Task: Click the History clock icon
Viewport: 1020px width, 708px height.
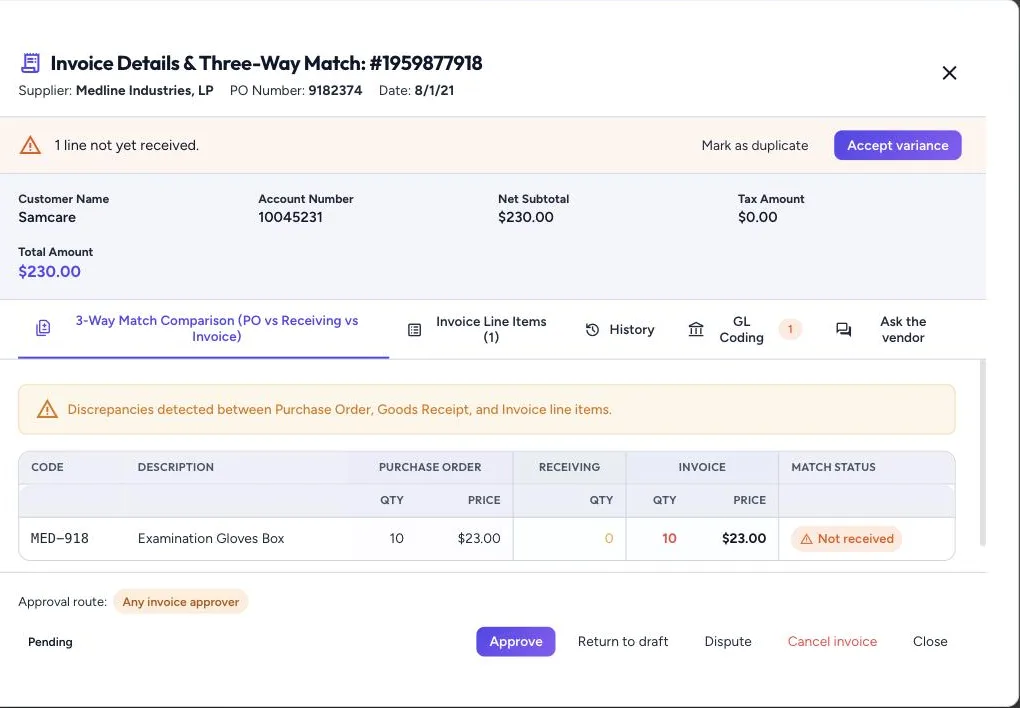Action: point(592,330)
